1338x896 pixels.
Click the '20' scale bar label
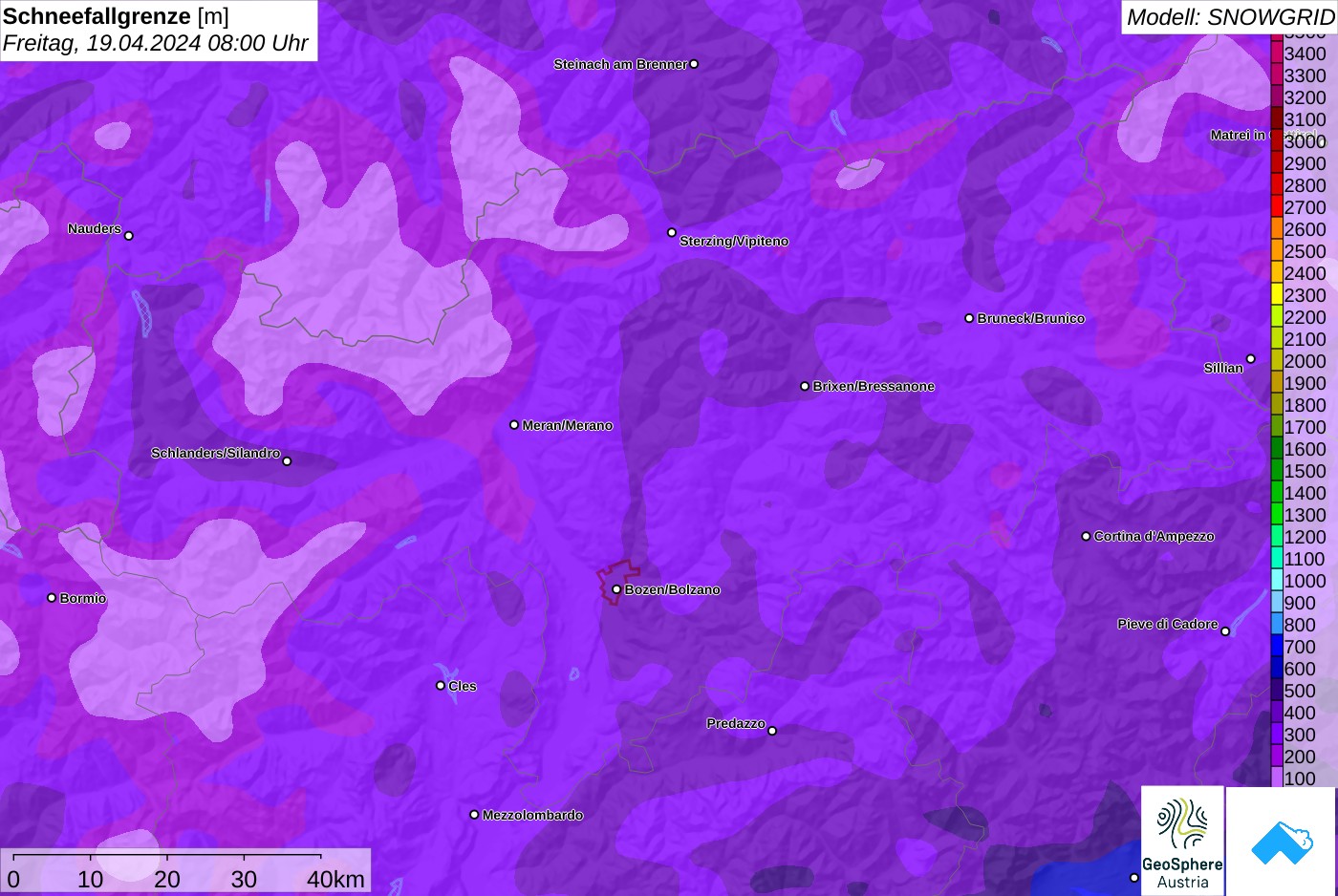coord(167,879)
